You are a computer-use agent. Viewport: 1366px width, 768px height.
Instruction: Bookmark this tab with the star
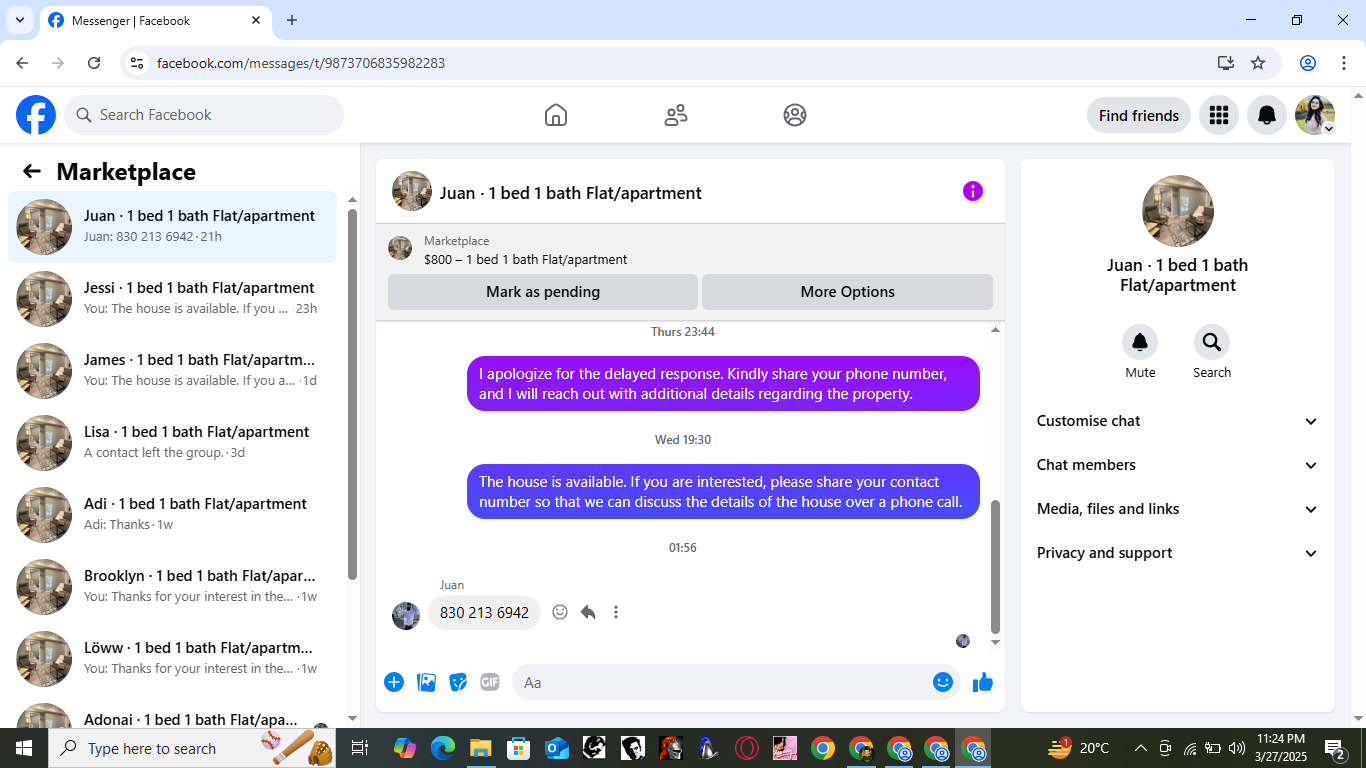[x=1258, y=63]
